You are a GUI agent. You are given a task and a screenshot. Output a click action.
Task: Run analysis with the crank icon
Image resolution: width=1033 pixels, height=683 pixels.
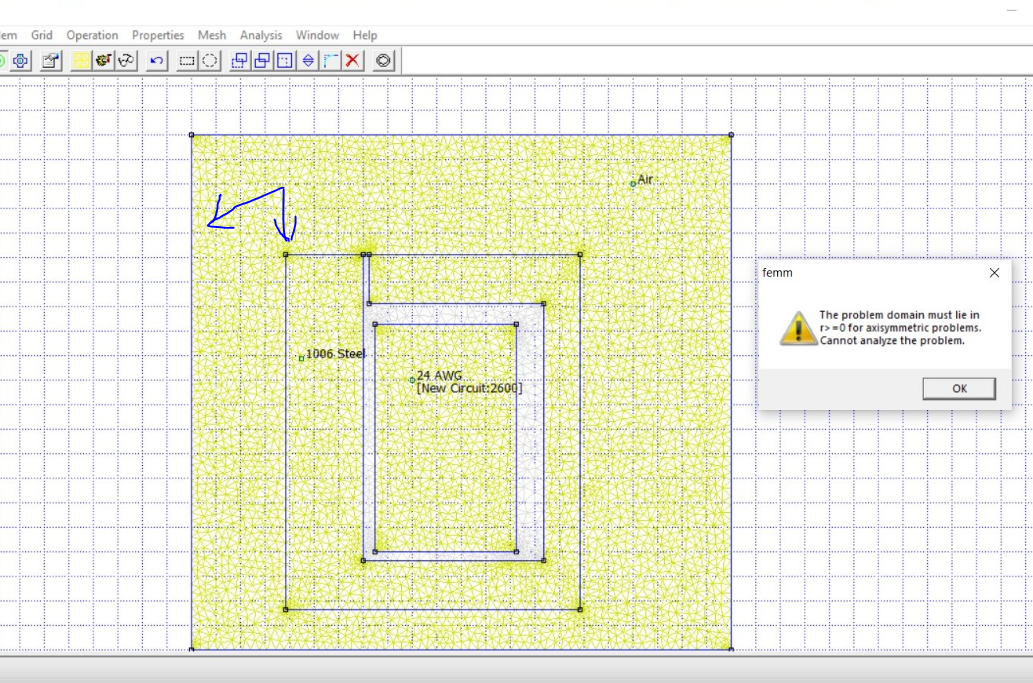(103, 61)
